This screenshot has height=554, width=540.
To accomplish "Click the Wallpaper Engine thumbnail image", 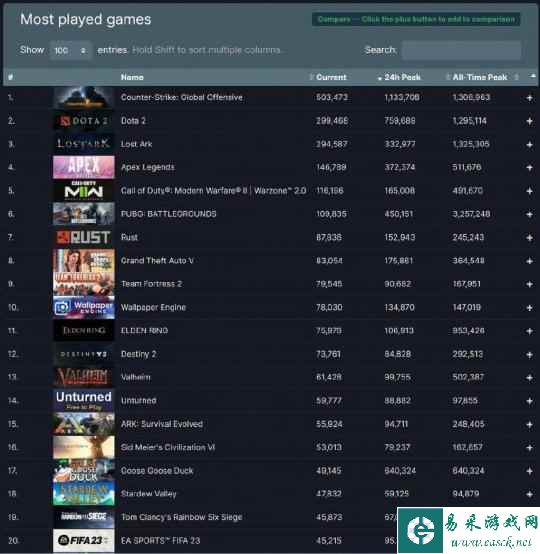I will point(84,307).
